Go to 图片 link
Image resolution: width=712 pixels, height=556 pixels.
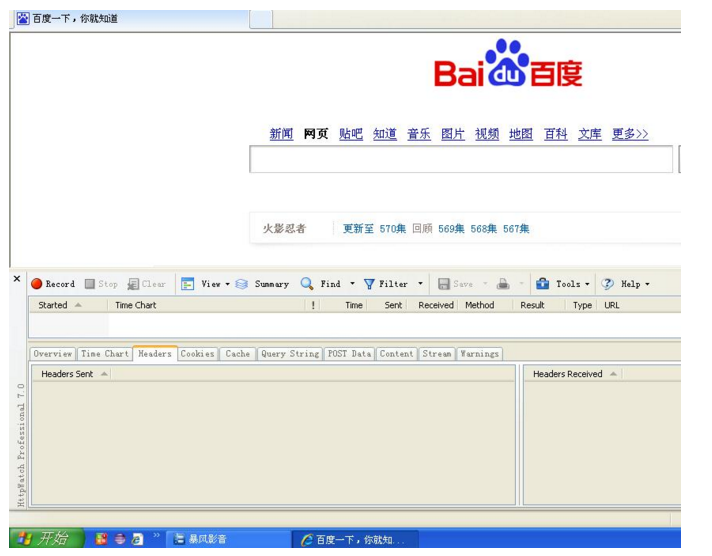pyautogui.click(x=453, y=134)
